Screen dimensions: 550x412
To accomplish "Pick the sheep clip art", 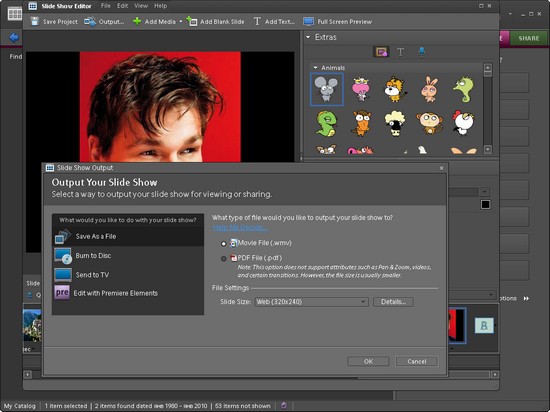I will [395, 123].
